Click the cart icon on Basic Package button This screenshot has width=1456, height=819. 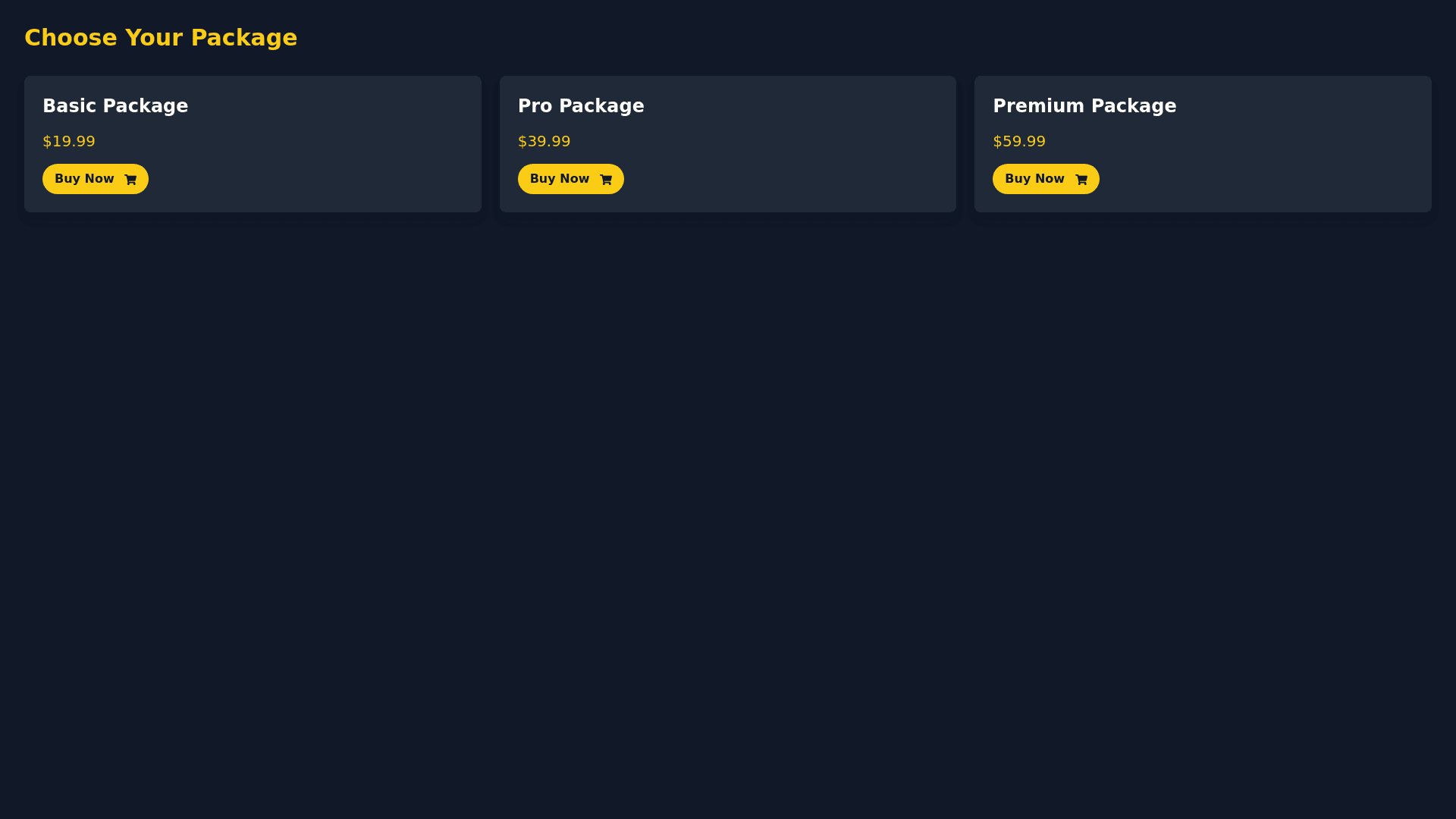tap(130, 180)
